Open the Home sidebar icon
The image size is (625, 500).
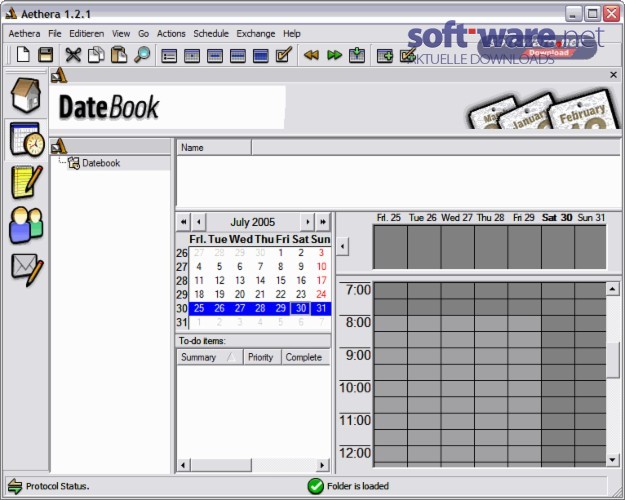point(26,95)
